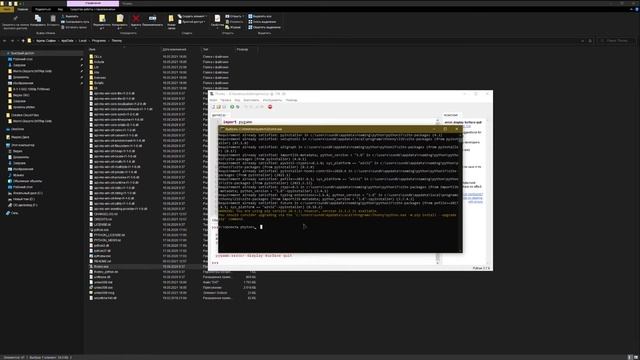
Task: Click the New file icon in Thonny toolbar
Action: click(213, 107)
